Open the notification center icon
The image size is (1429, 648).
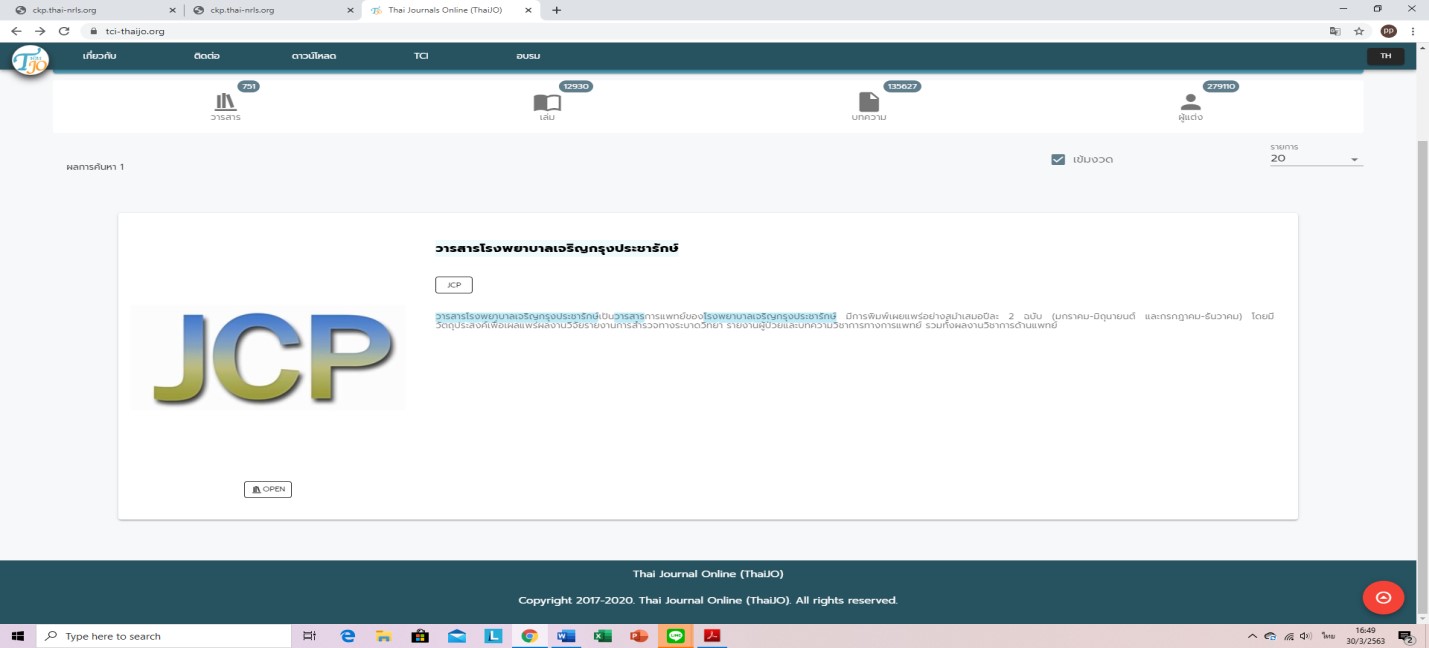(1406, 636)
